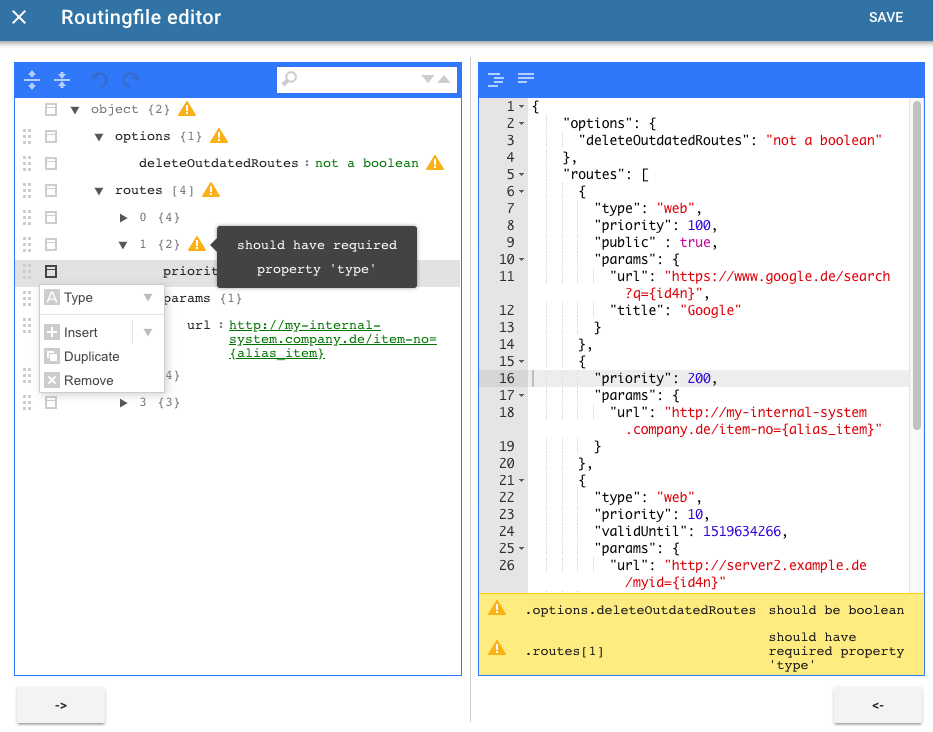Viewport: 933px width, 732px height.
Task: Undo last action in tree editor
Action: point(99,79)
